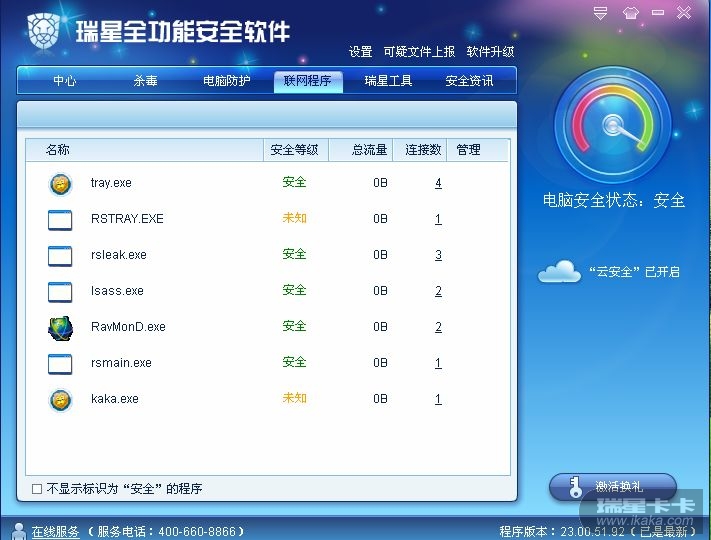Sort by the 连接数 column header
Screen dimensions: 711x540
coord(420,150)
